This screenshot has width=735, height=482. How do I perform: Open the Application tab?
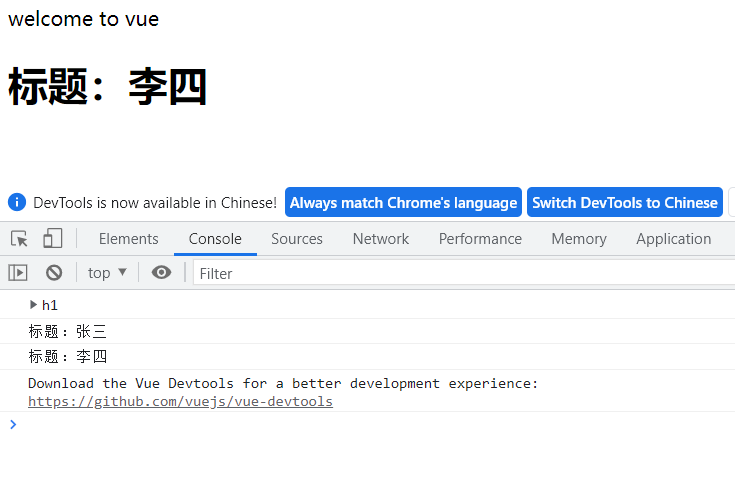coord(673,239)
